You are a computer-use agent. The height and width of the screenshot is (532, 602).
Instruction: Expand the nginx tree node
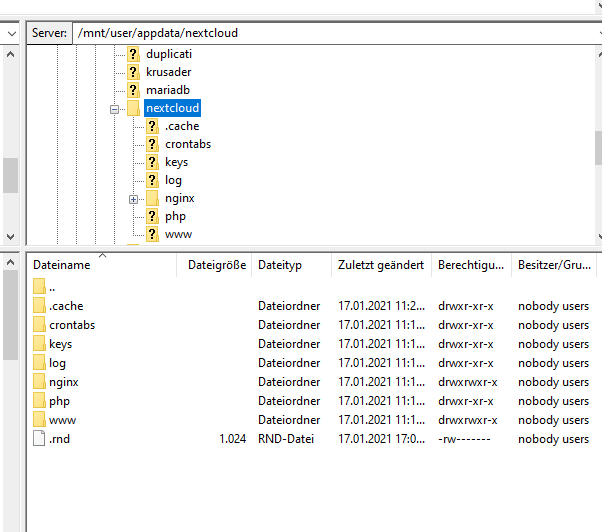133,199
